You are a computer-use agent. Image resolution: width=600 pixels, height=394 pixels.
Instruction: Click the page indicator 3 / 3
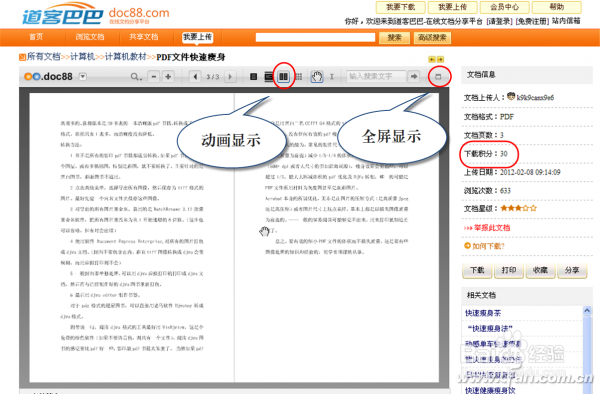212,77
